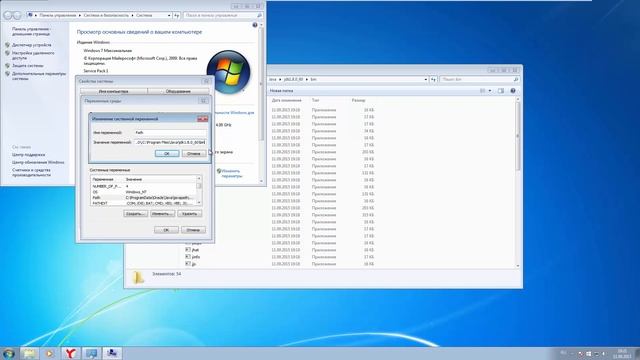Image resolution: width=640 pixels, height=360 pixels.
Task: Click the Control Panel forward arrow
Action: 17,16
